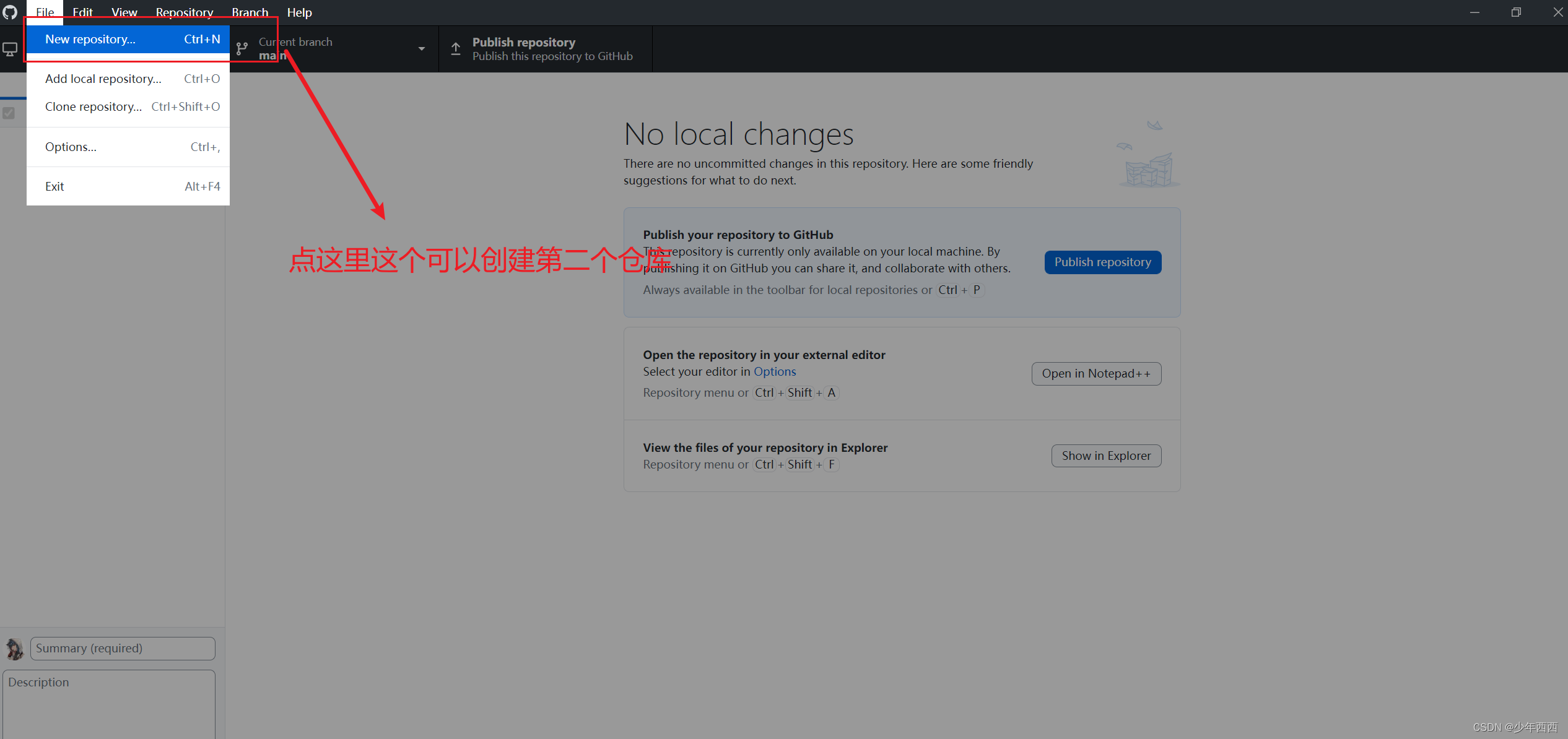Toggle the select-all changes checkbox
1568x739 pixels.
9,113
